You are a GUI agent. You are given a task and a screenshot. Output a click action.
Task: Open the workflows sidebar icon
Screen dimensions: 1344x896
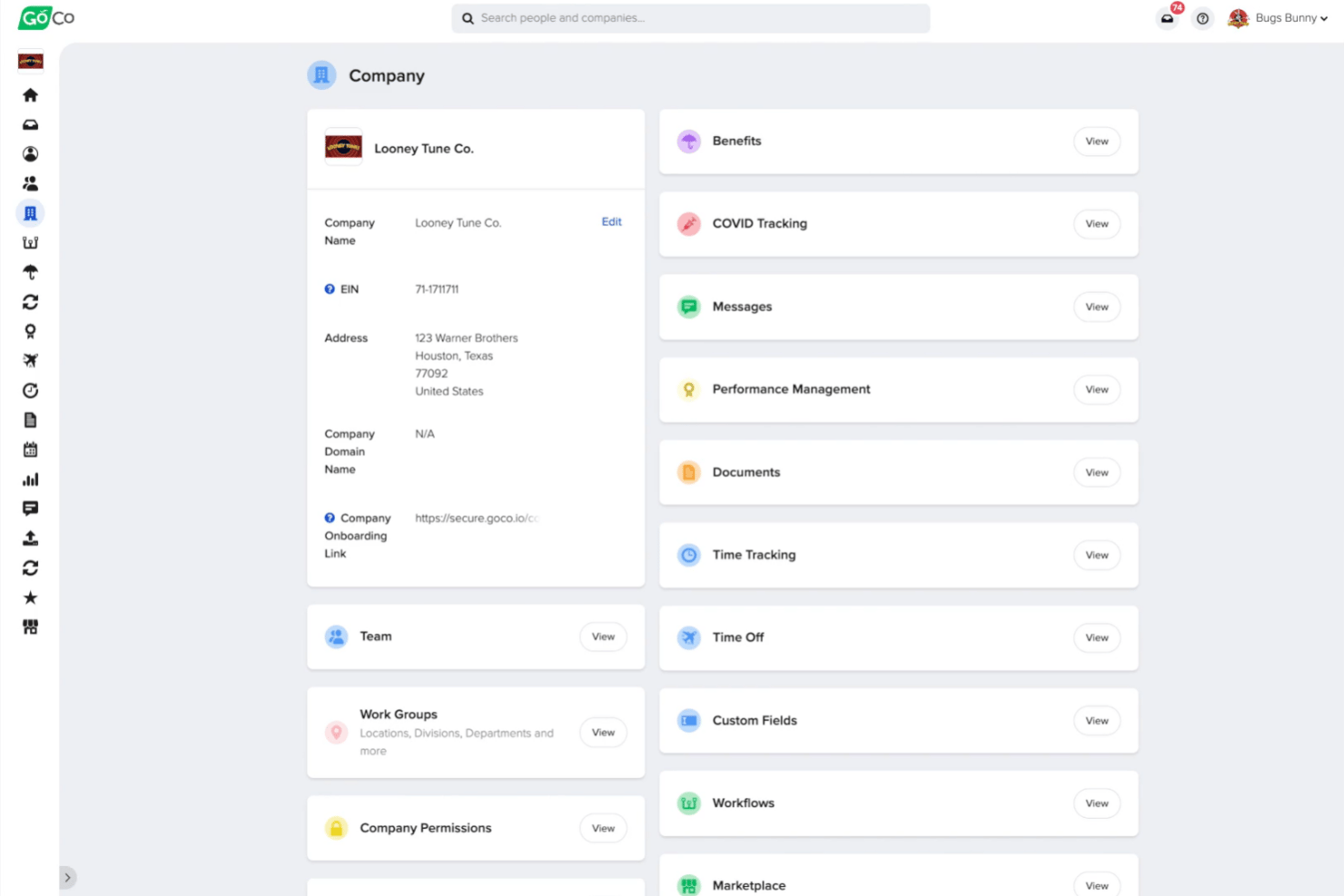click(30, 242)
